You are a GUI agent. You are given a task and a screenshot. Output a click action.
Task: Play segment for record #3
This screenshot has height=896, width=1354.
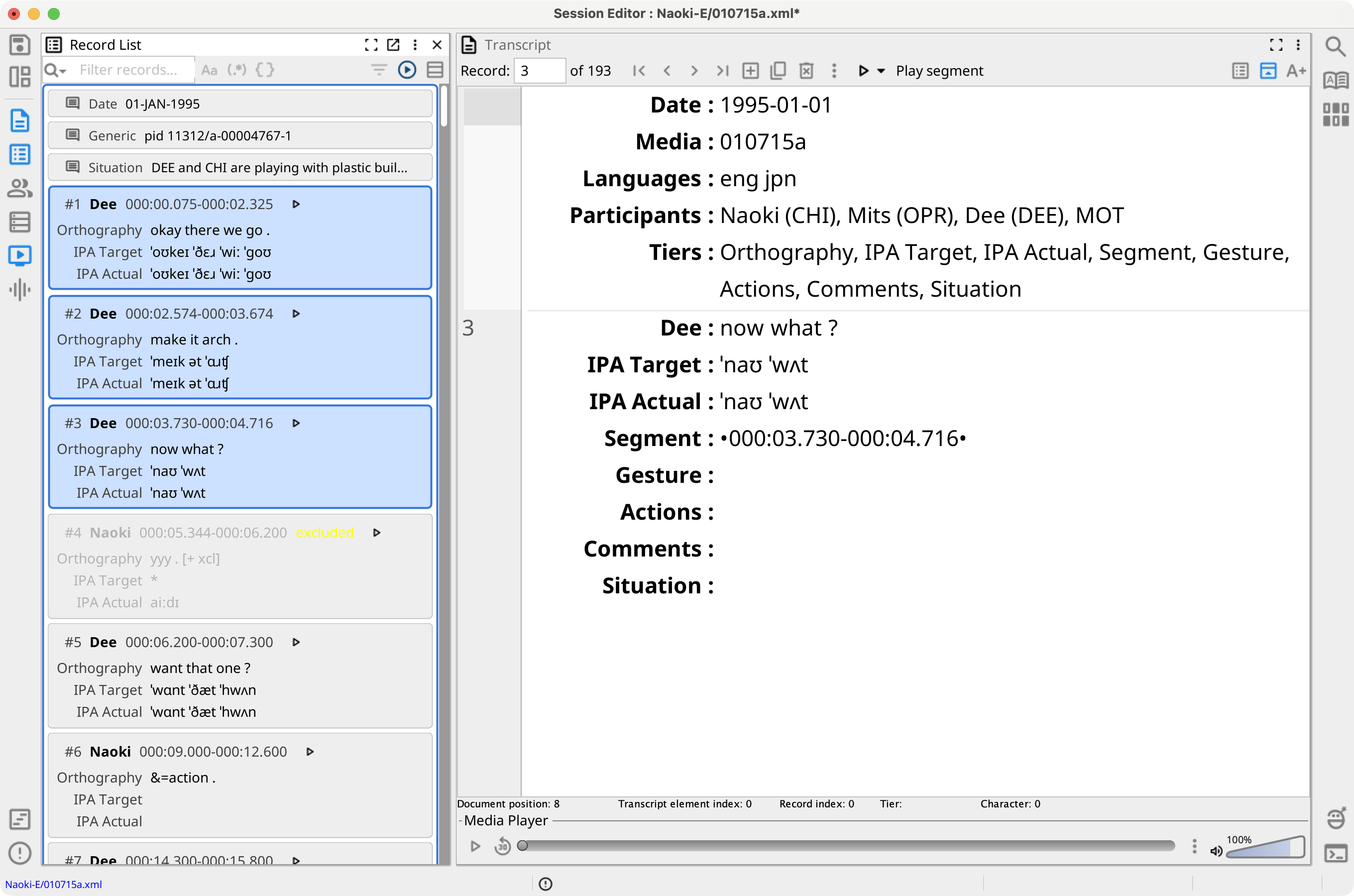tap(296, 424)
